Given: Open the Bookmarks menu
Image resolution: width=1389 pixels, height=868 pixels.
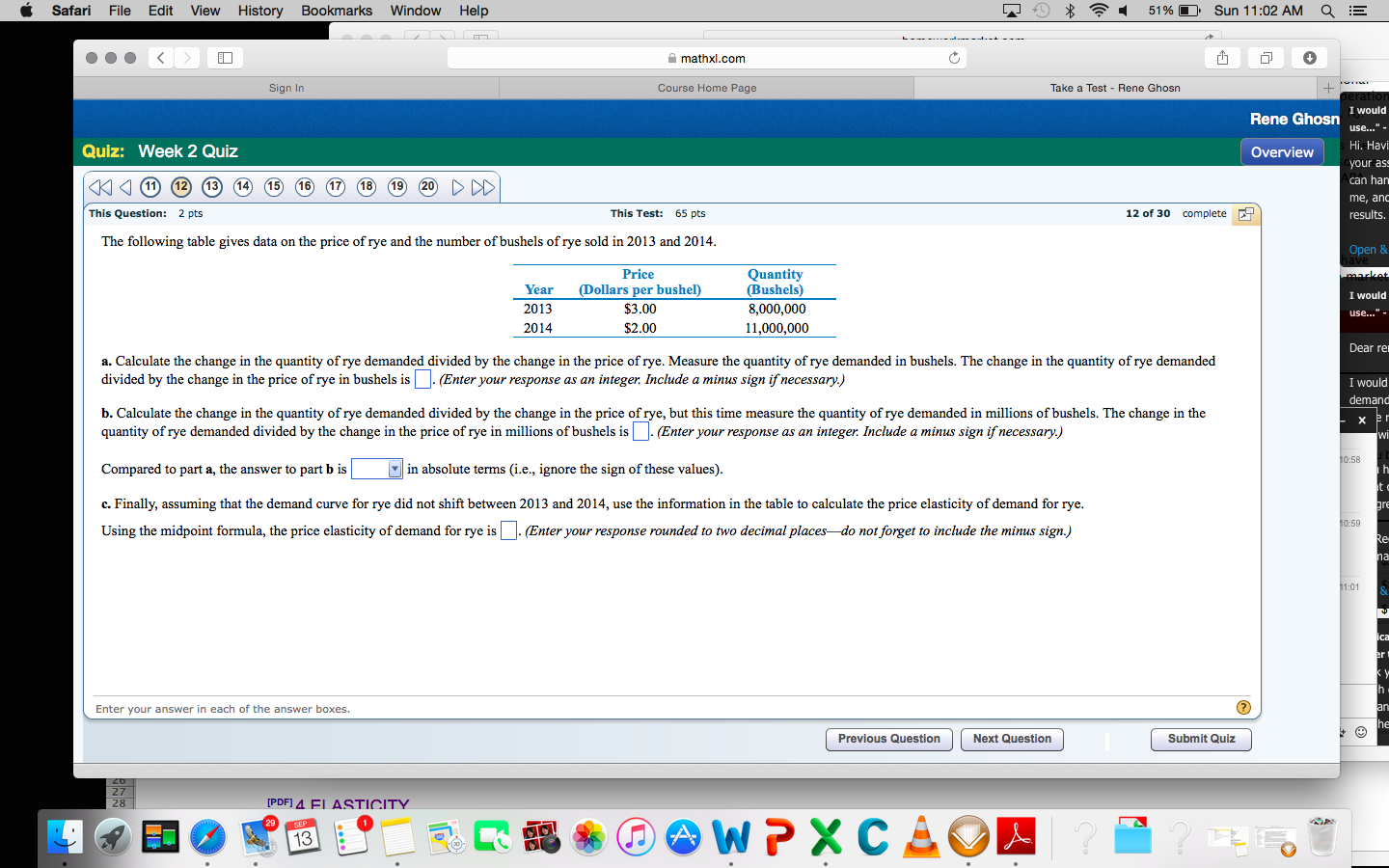Looking at the screenshot, I should (337, 11).
